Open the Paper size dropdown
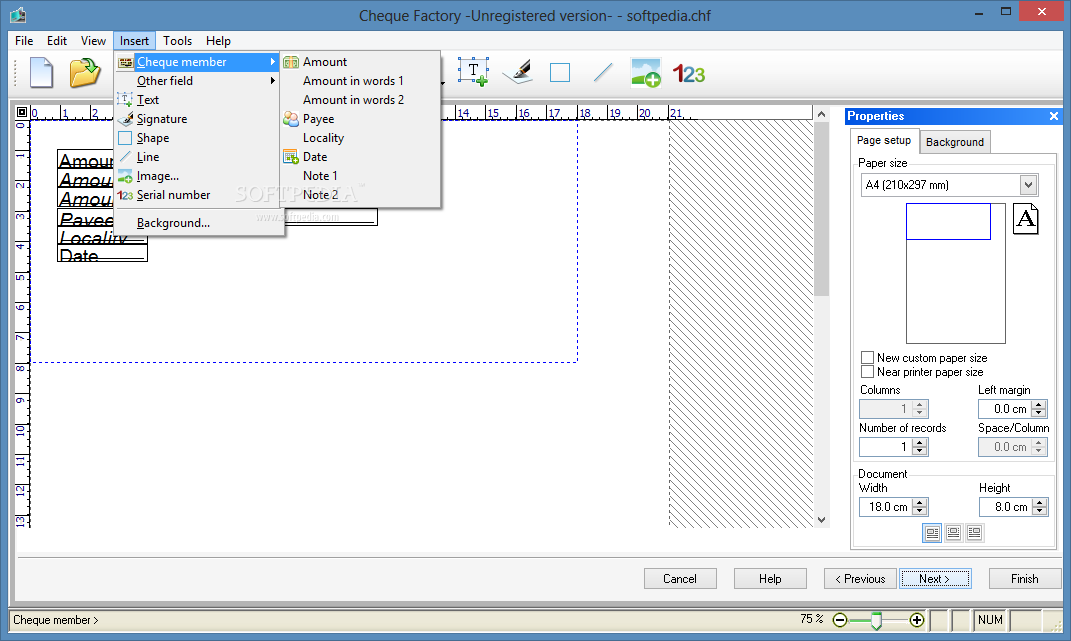The image size is (1071, 641). (x=1028, y=185)
